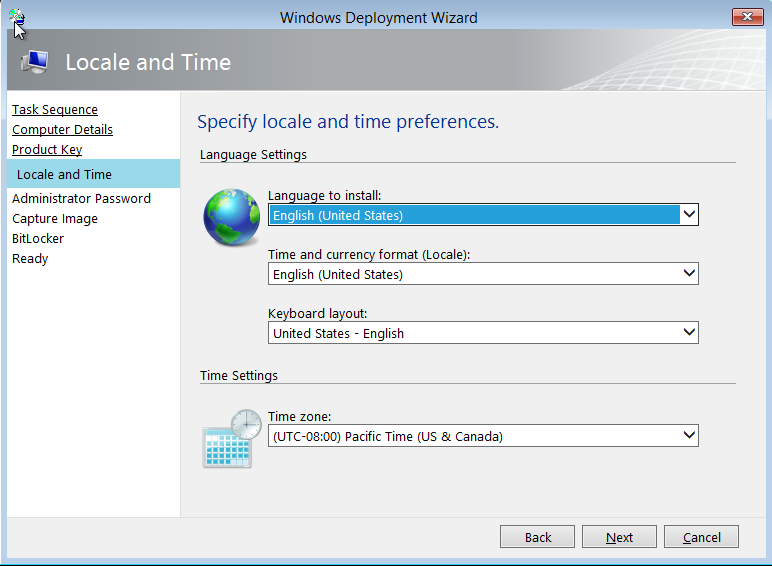
Task: Click the wizard title bar system icon
Action: point(16,17)
